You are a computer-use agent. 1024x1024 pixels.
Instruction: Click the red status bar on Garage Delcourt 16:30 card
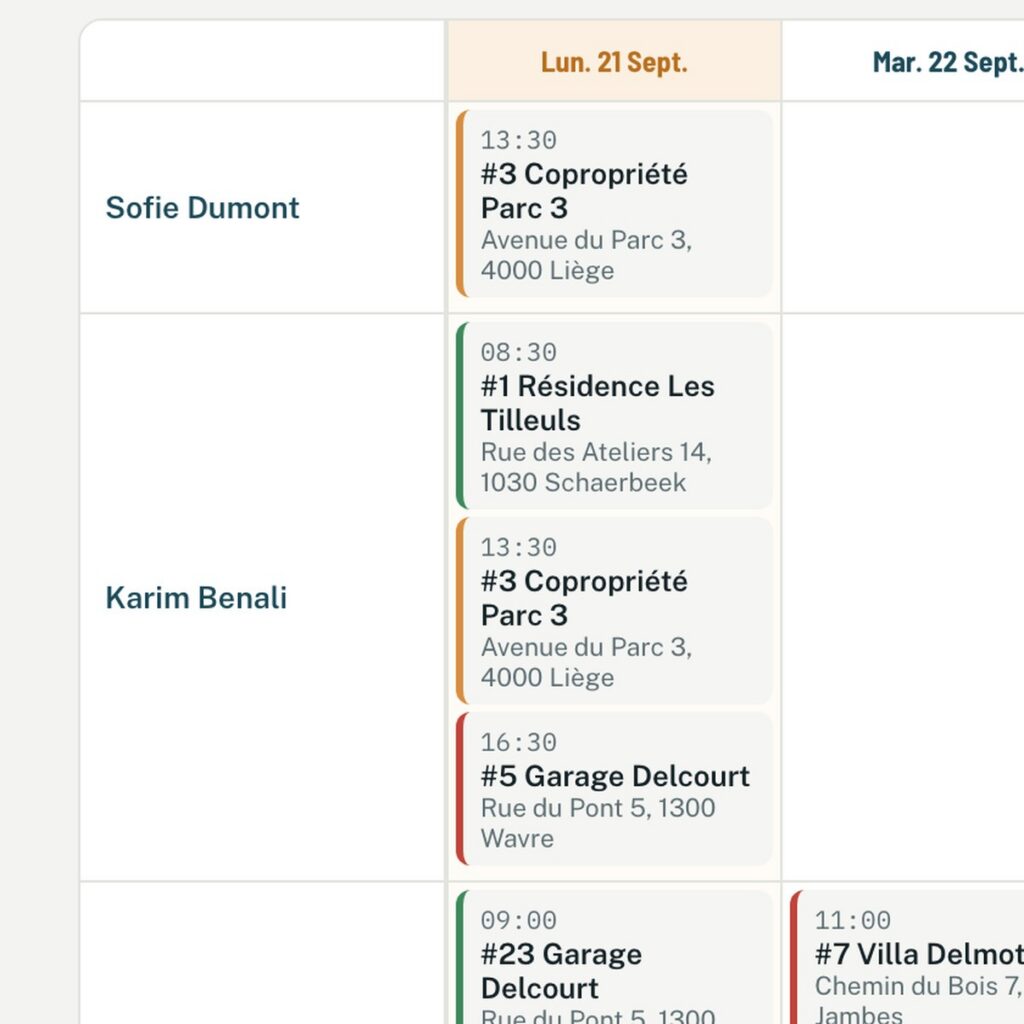pos(461,789)
